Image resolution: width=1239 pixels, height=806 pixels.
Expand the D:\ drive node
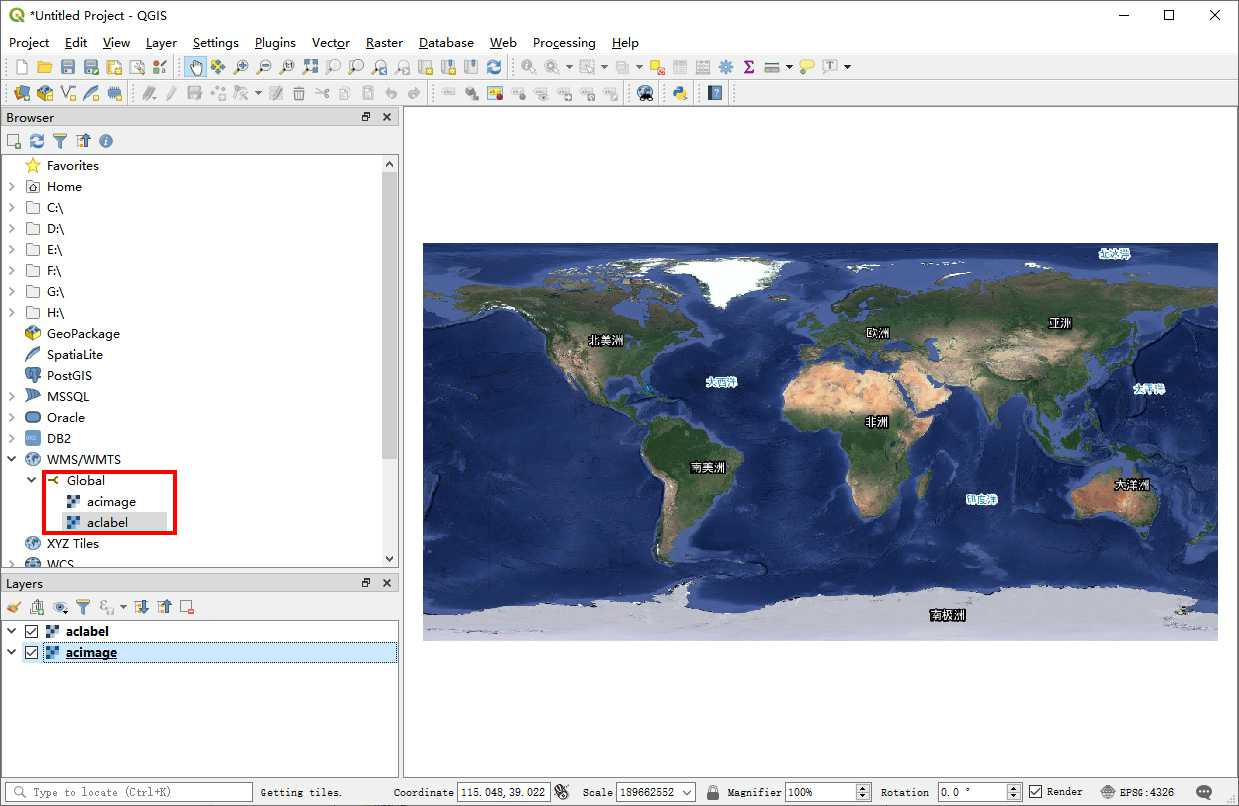(11, 228)
